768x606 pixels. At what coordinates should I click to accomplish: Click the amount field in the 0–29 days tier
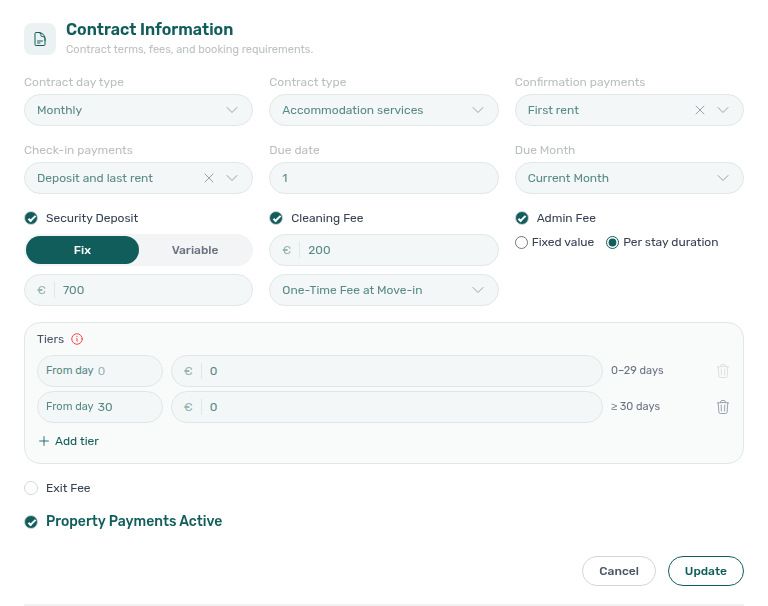pos(387,371)
